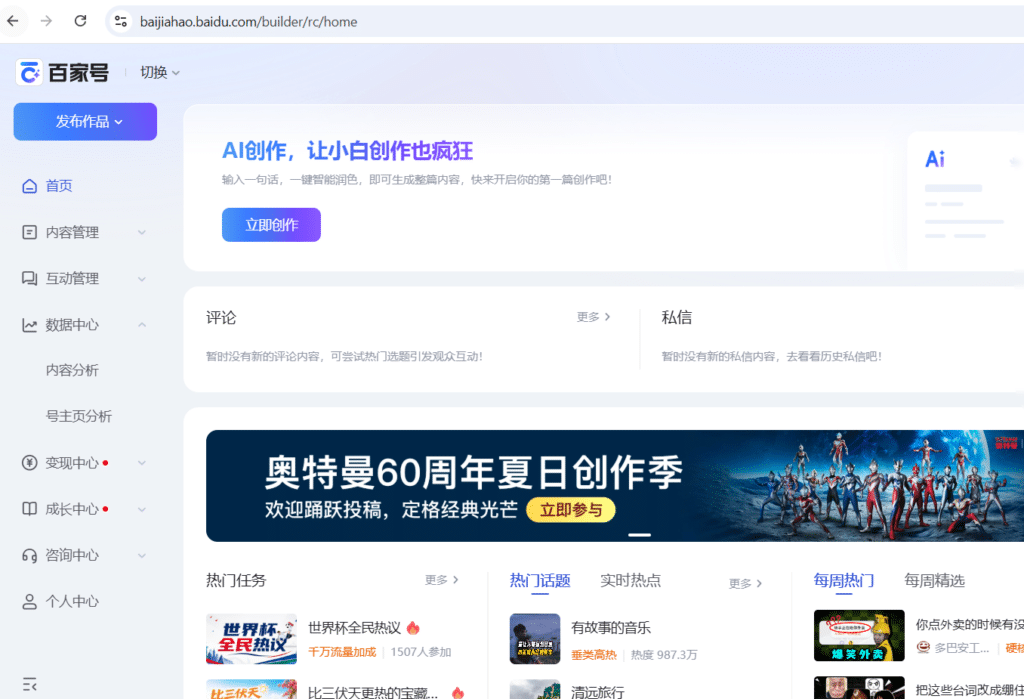Viewport: 1024px width, 699px height.
Task: Switch to the 每周精选 tab
Action: [935, 581]
